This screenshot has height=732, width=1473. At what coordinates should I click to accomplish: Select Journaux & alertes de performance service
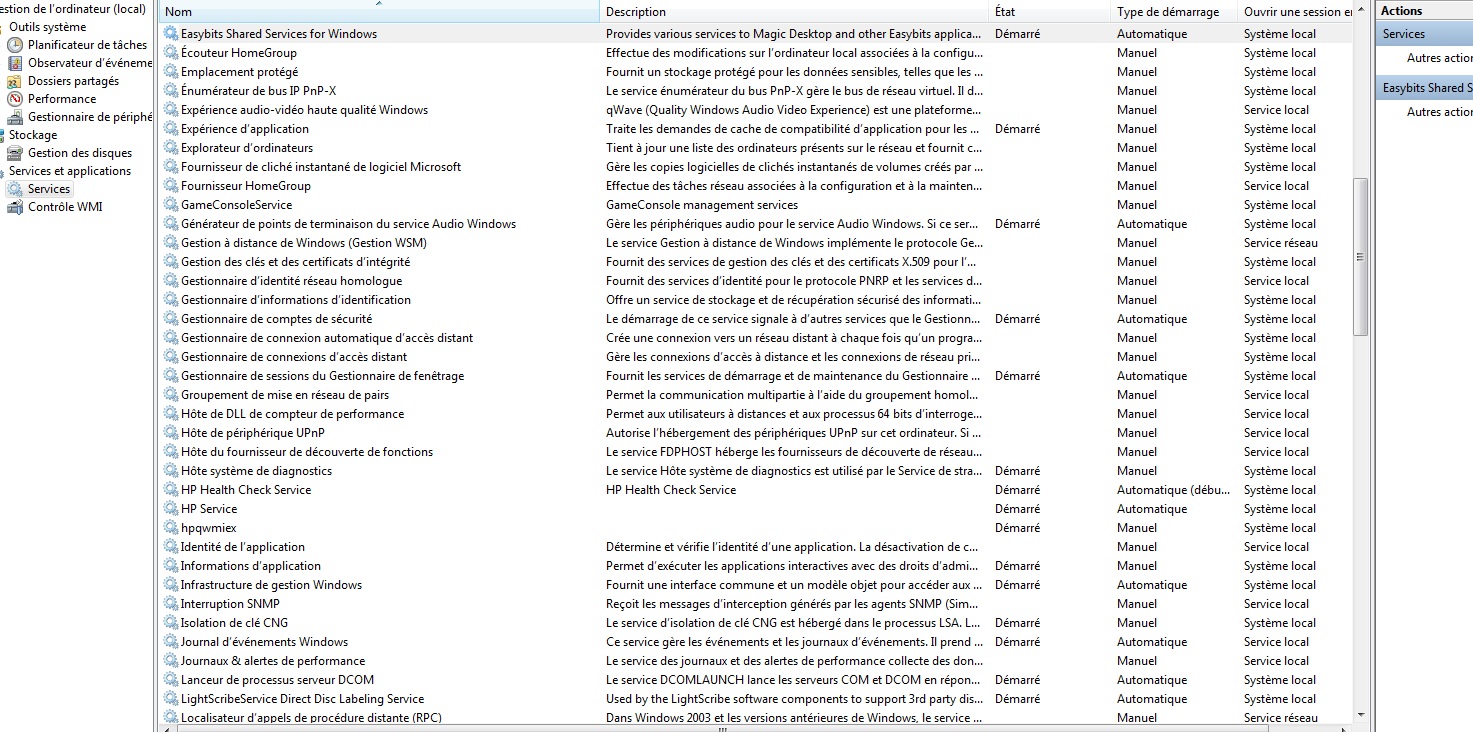point(273,661)
